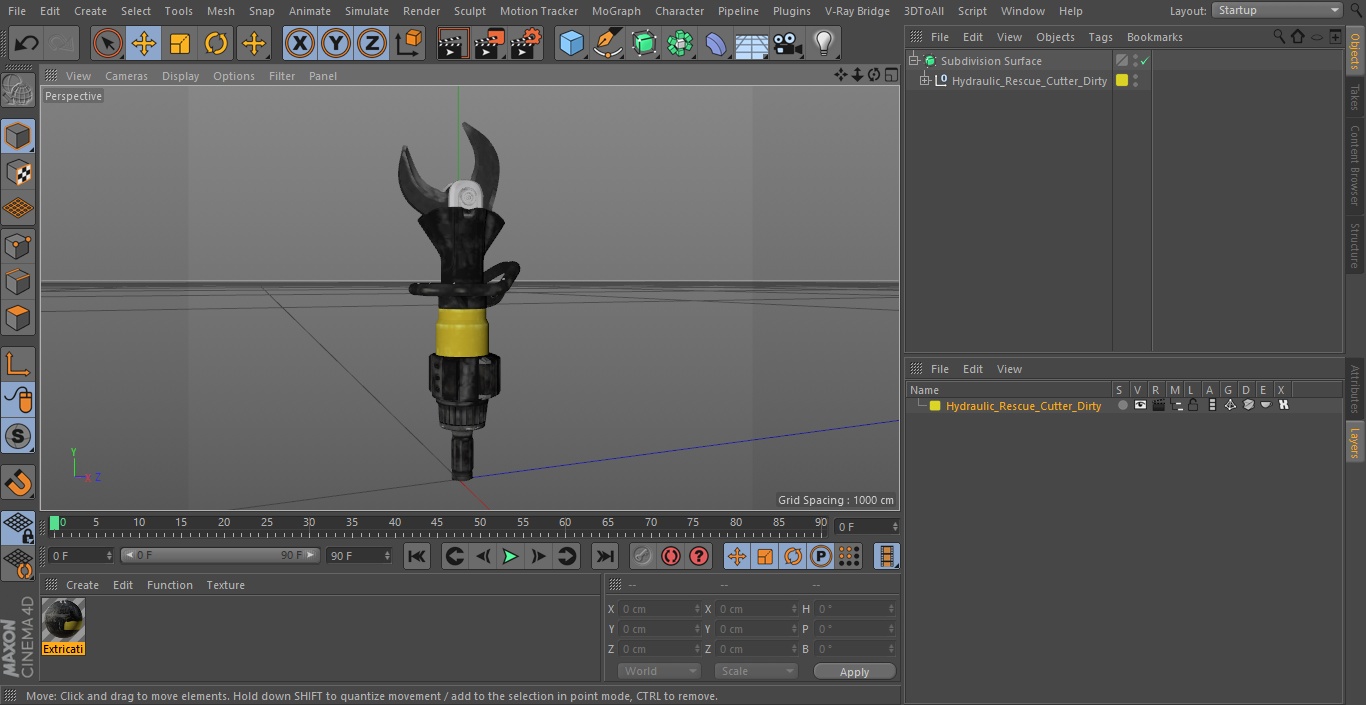This screenshot has width=1366, height=705.
Task: Open the World coordinate dropdown
Action: pyautogui.click(x=659, y=671)
